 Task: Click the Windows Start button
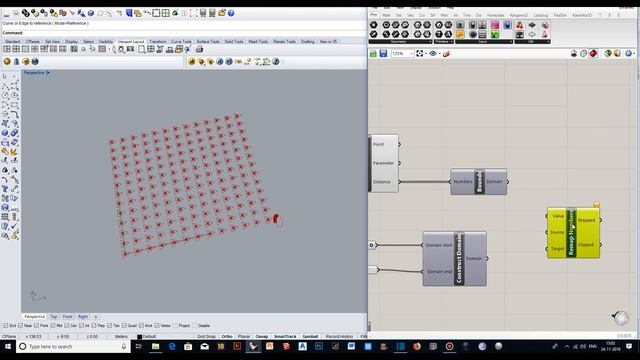[x=8, y=347]
